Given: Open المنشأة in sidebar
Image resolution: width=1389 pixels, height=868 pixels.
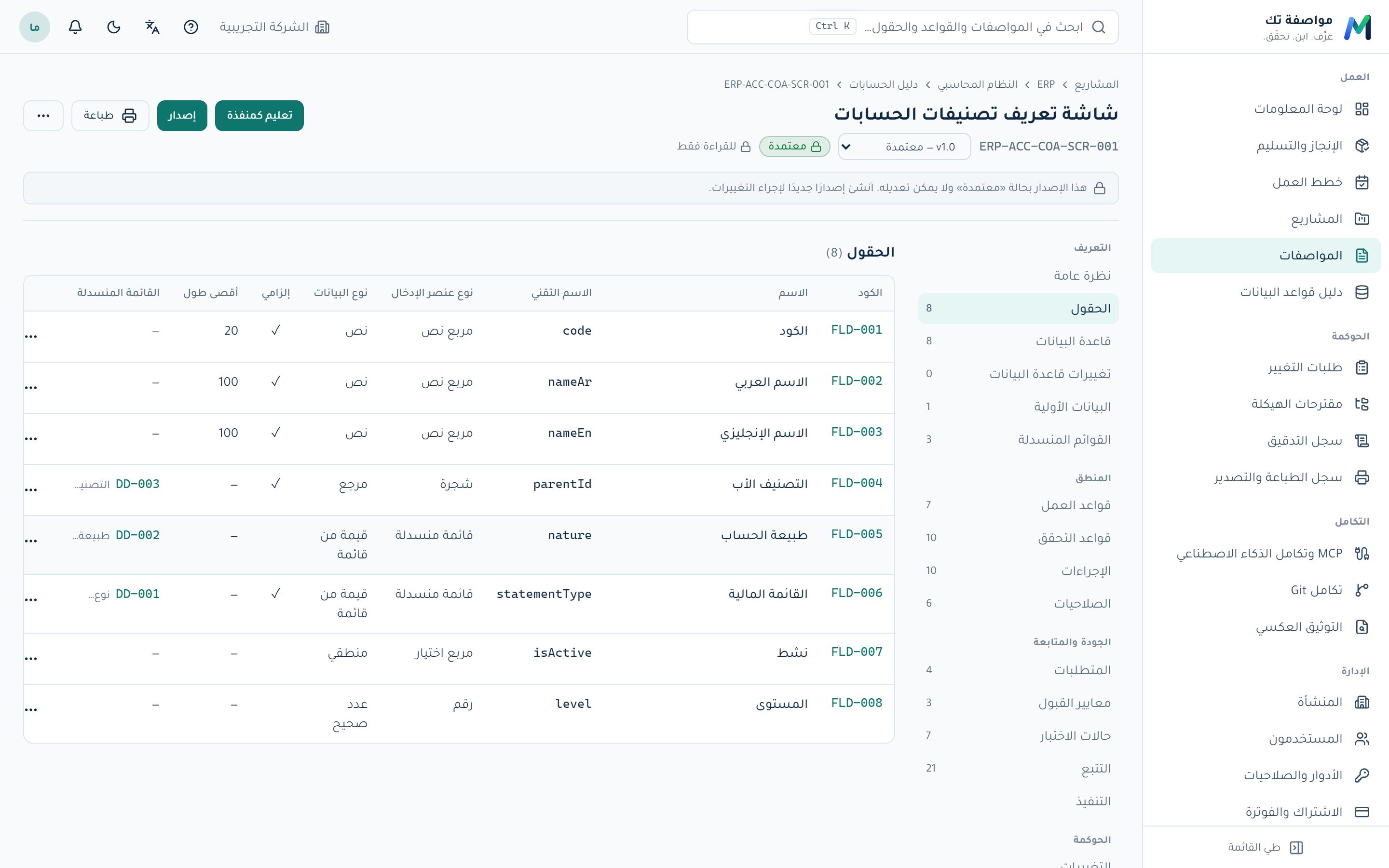Looking at the screenshot, I should [1266, 702].
